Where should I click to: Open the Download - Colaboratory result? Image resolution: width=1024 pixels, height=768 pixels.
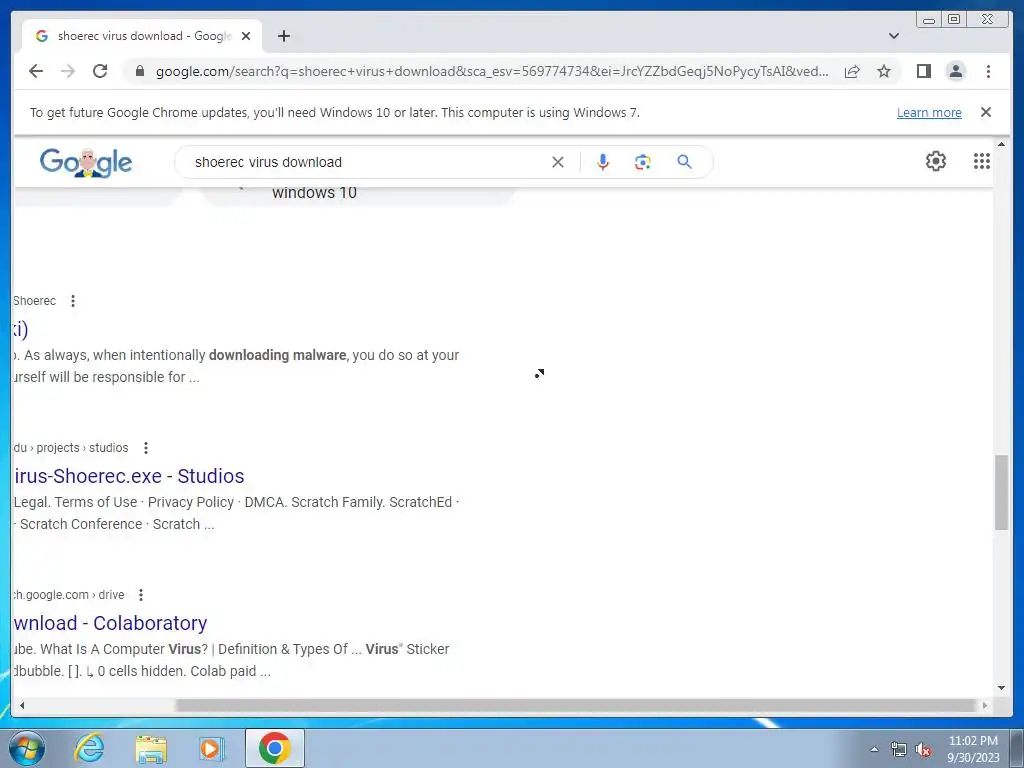tap(110, 623)
